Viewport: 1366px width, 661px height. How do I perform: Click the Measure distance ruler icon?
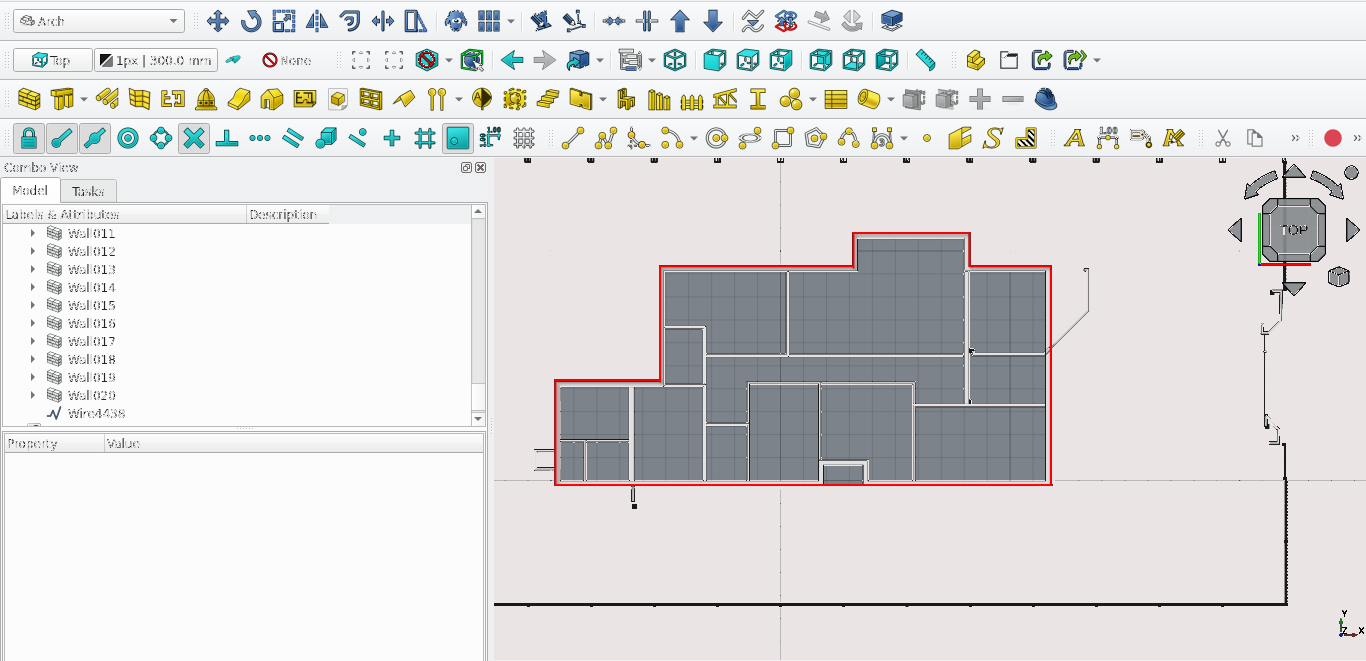[925, 60]
